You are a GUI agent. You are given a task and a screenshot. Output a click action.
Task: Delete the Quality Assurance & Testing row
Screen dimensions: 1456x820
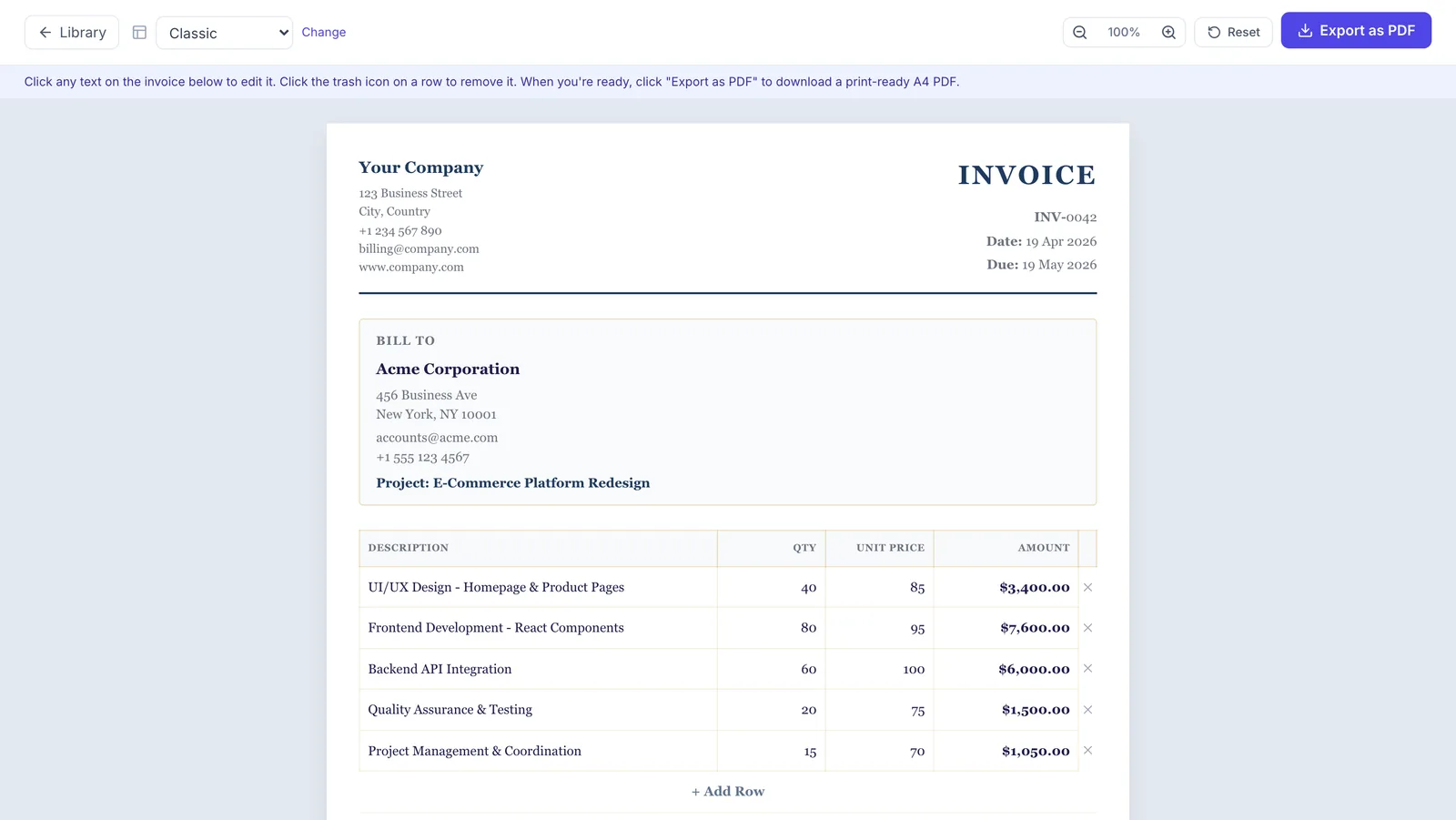click(1088, 710)
